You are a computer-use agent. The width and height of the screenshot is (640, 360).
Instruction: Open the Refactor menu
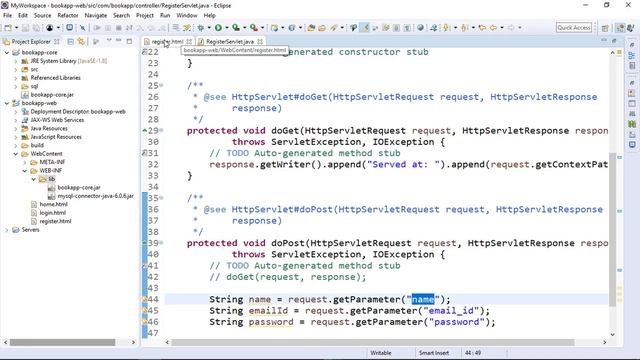tap(68, 16)
